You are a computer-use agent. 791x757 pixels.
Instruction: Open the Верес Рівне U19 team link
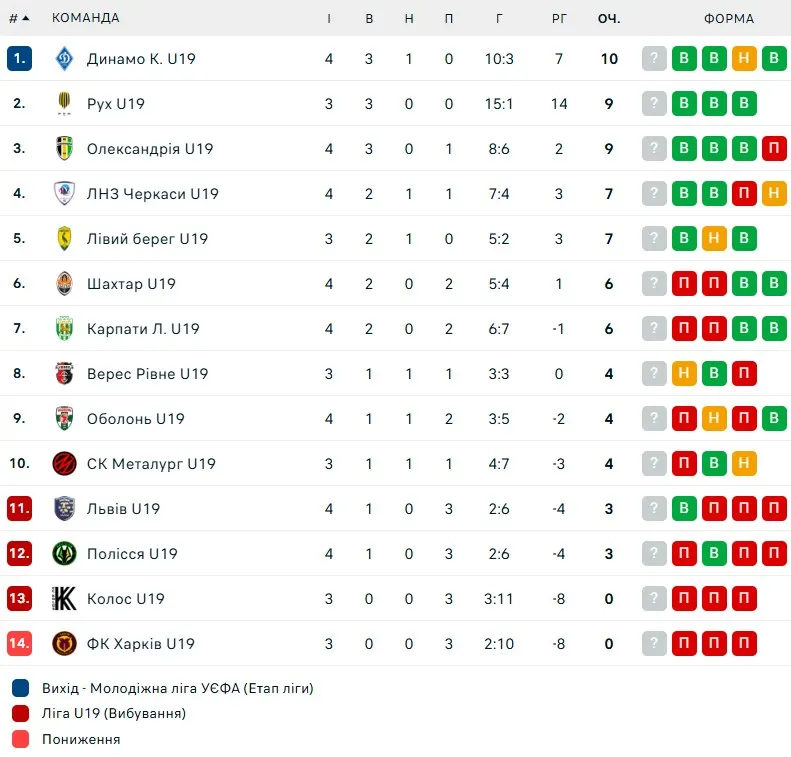point(147,373)
